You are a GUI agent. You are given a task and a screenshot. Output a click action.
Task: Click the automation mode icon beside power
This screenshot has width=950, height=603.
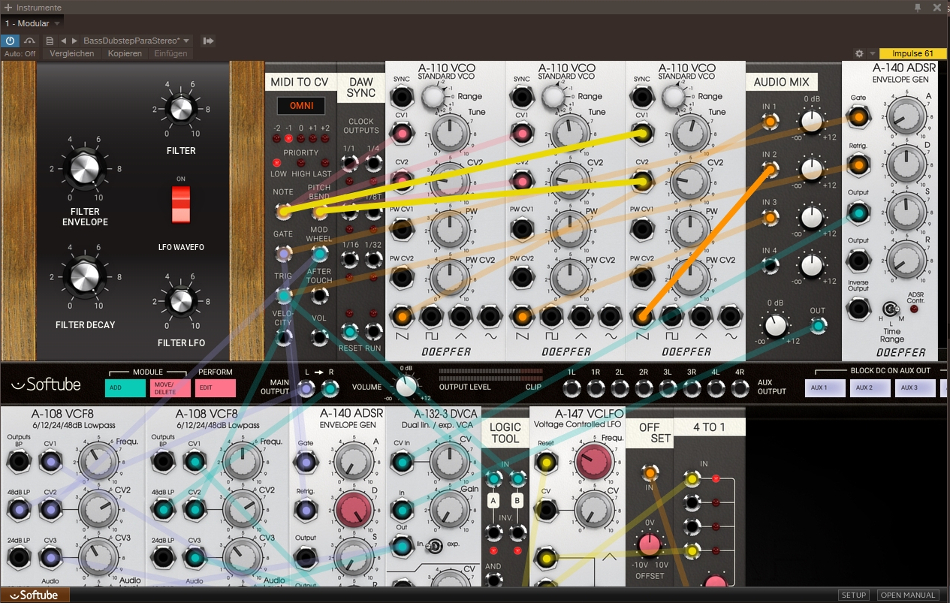click(29, 41)
